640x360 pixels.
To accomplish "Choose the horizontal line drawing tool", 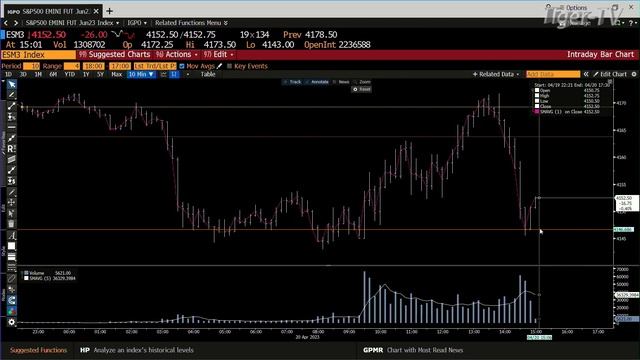I will pos(11,127).
